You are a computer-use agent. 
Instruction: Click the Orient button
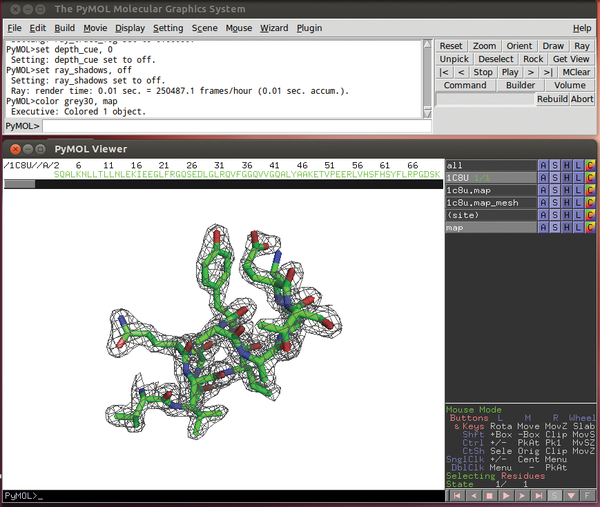[x=519, y=46]
